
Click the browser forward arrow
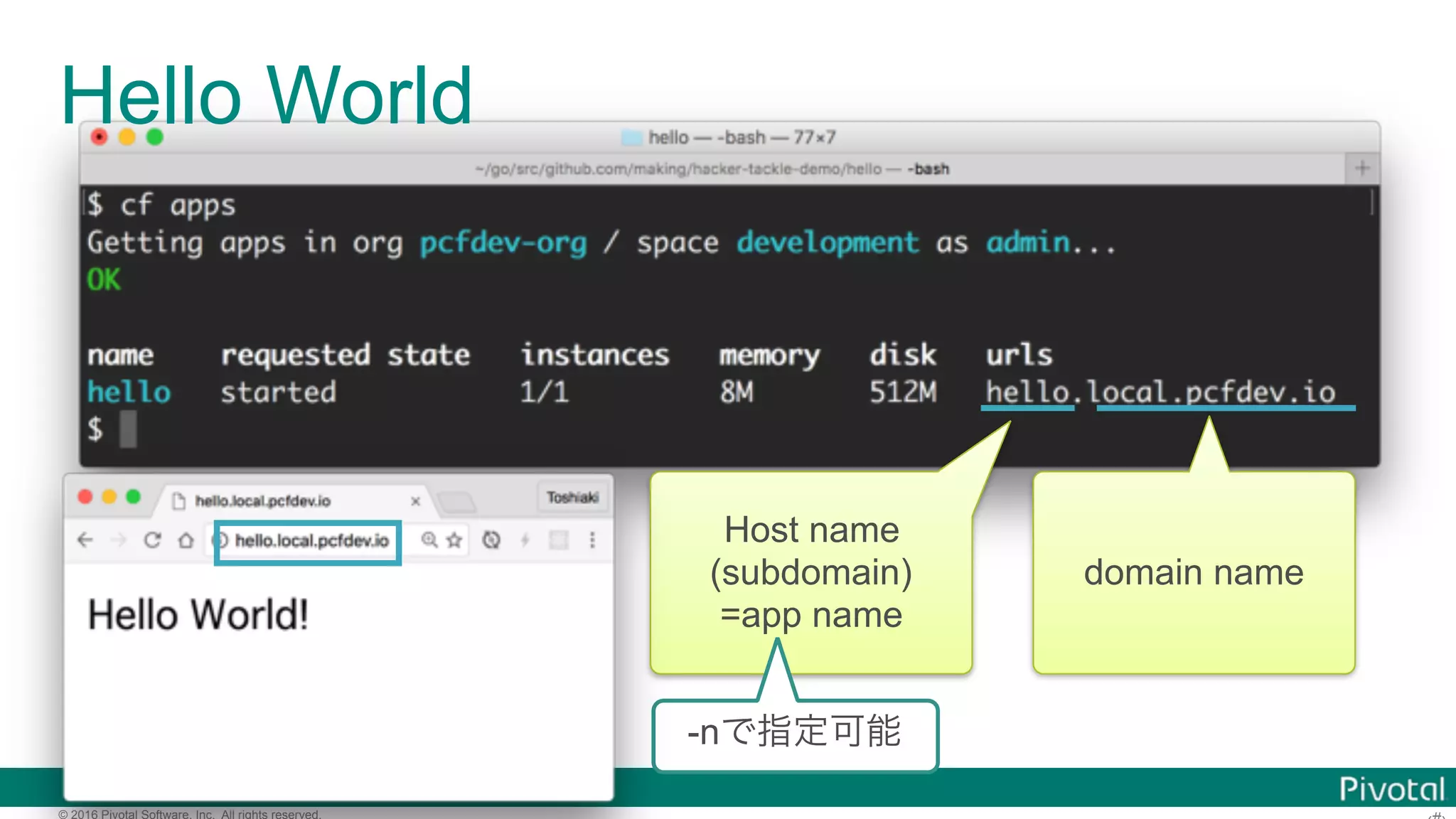(x=119, y=540)
